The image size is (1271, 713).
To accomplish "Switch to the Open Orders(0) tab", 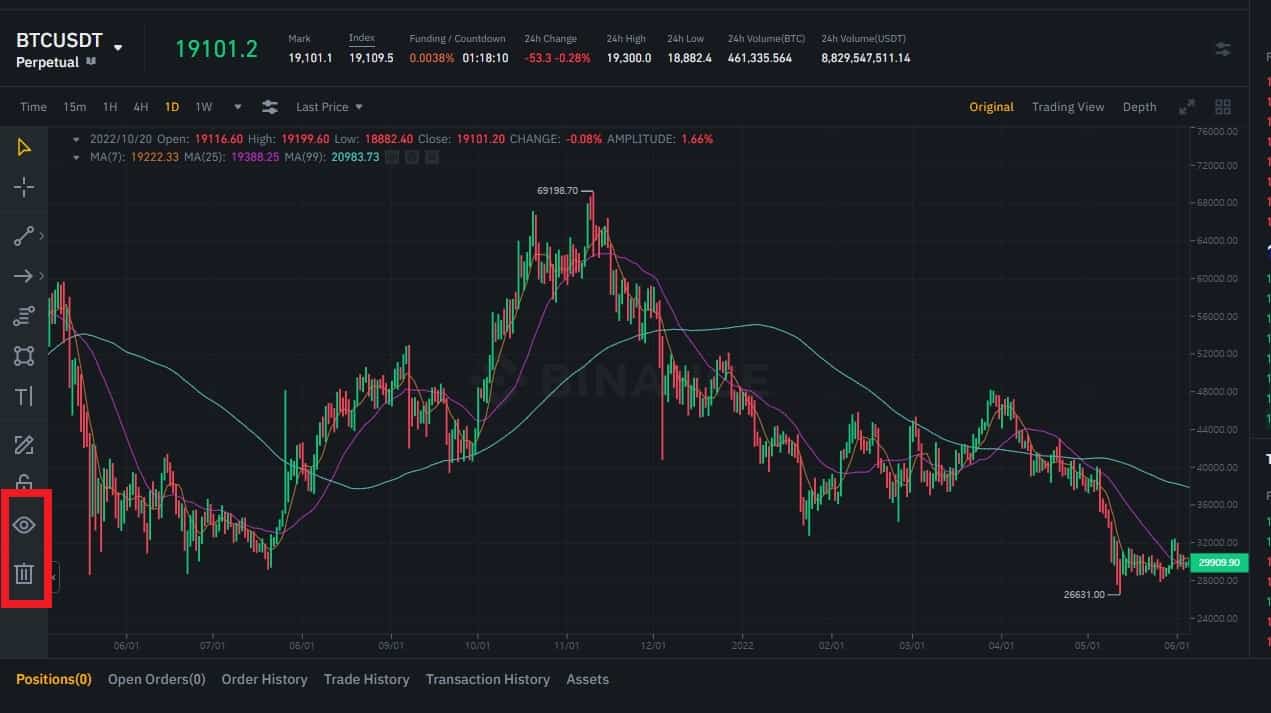I will [x=156, y=679].
